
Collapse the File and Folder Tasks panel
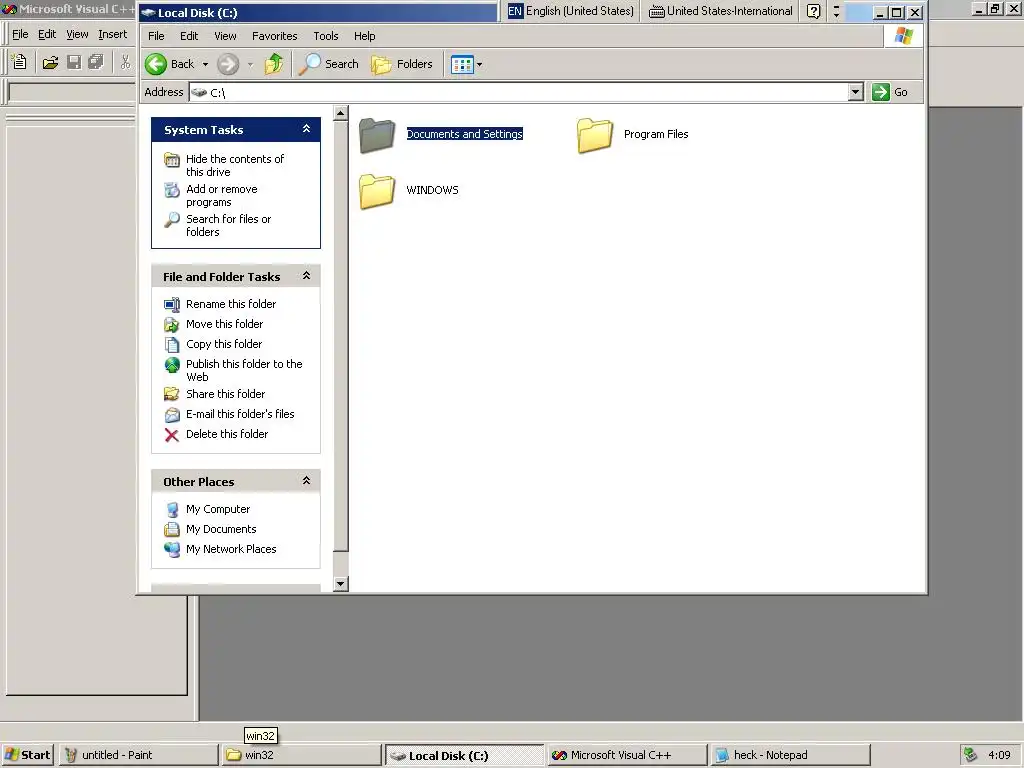point(306,276)
